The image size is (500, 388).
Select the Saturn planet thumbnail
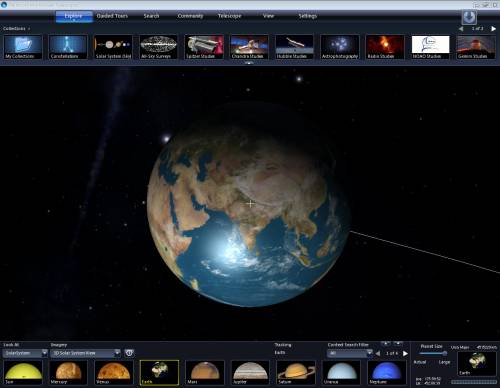coord(296,372)
